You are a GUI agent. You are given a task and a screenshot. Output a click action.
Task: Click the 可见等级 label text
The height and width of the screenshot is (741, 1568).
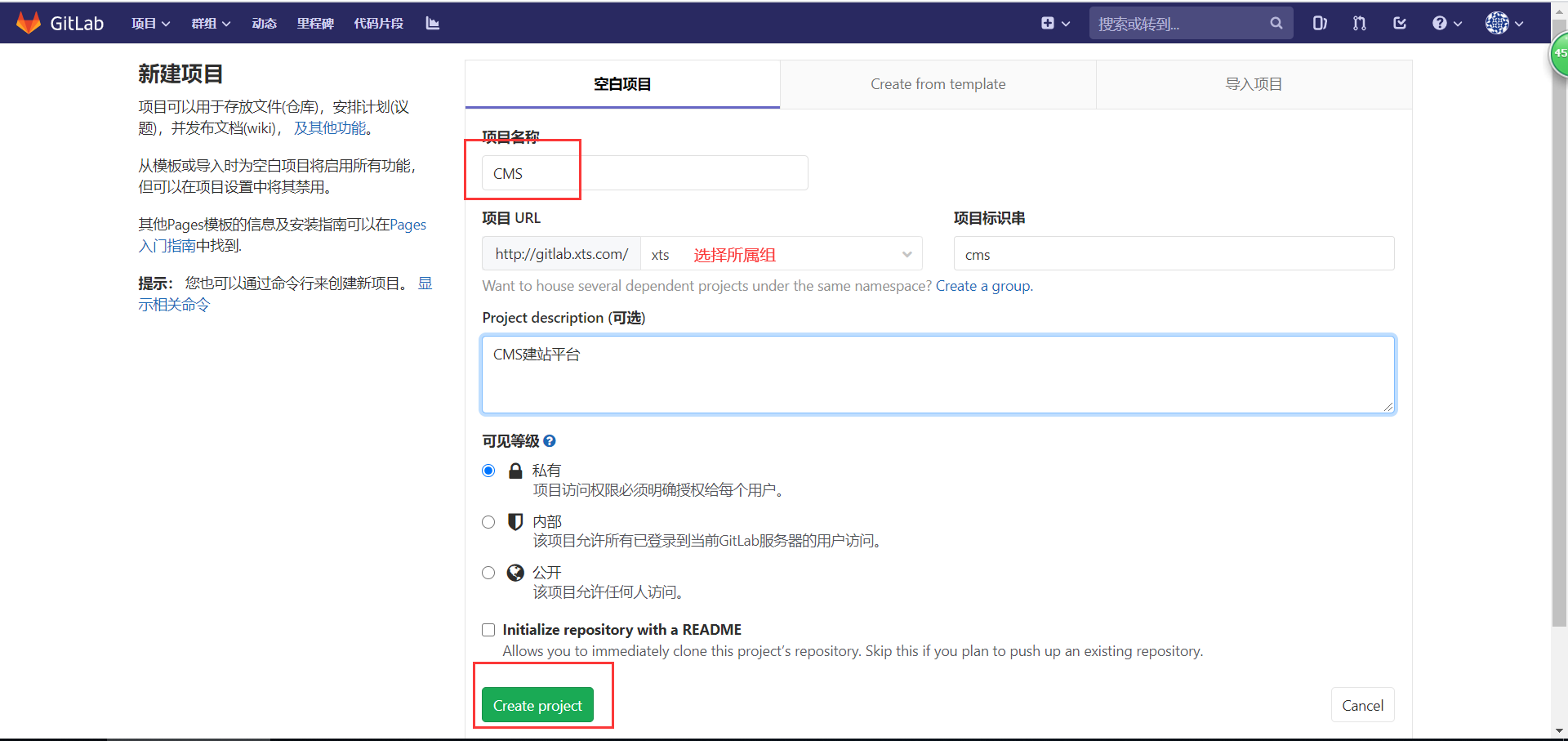(x=510, y=441)
